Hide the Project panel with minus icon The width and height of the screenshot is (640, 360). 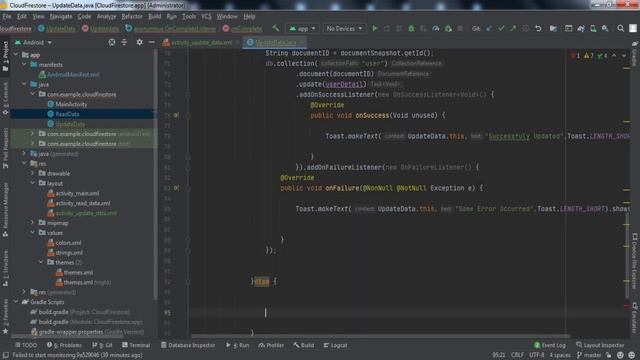click(151, 42)
